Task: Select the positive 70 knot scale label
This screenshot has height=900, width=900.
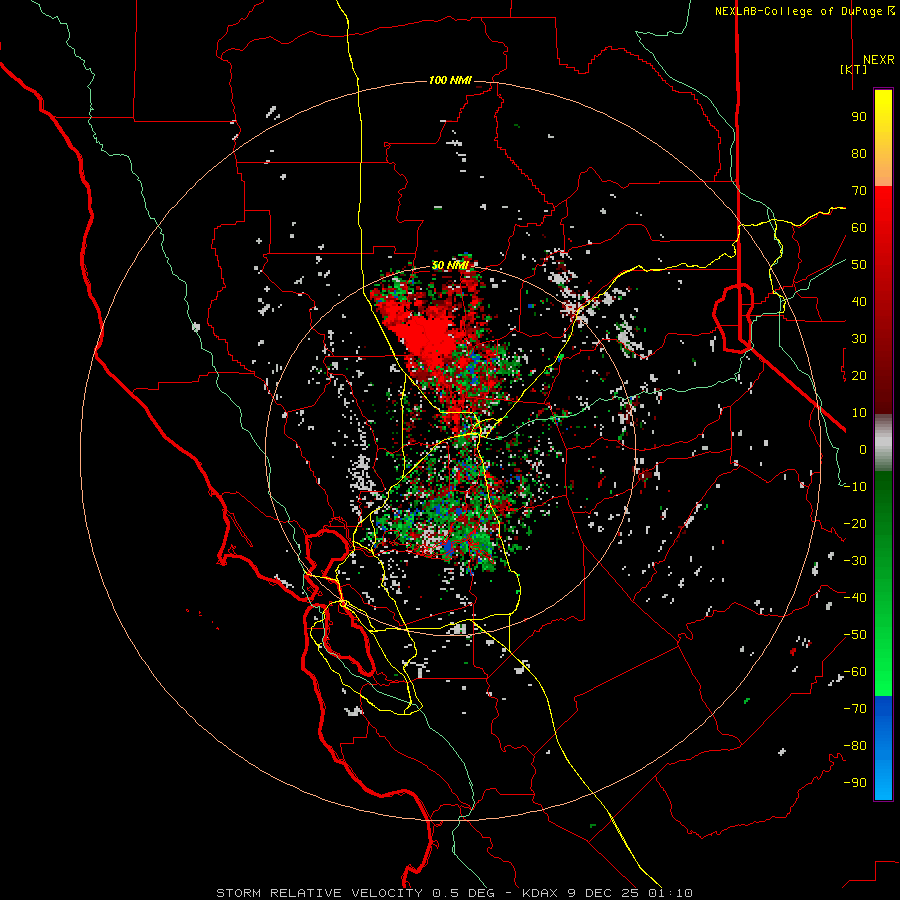Action: (859, 191)
